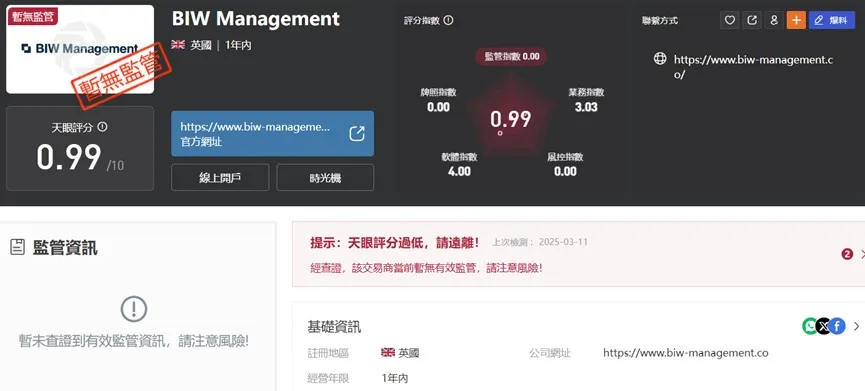
Task: Open the 官方網址 official website button
Action: [x=273, y=133]
